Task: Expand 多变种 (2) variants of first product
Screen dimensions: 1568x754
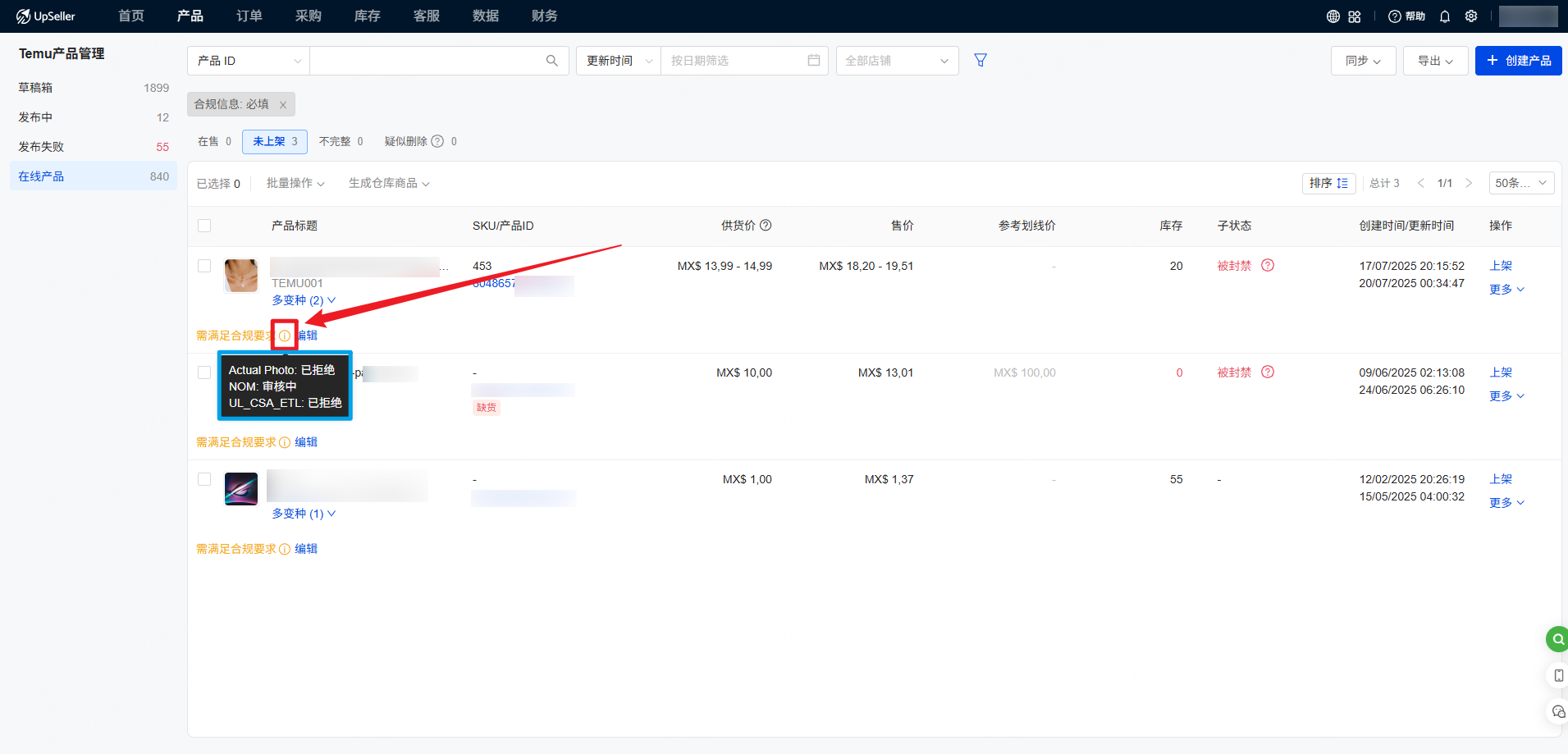Action: coord(304,300)
